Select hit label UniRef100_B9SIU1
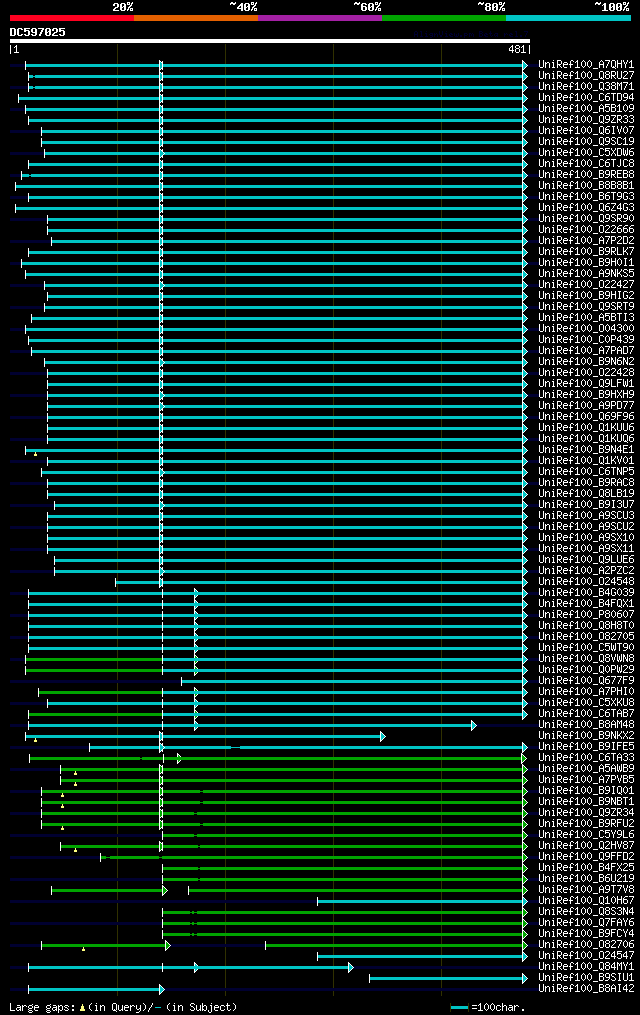Viewport: 640px width, 1015px height. [x=586, y=978]
